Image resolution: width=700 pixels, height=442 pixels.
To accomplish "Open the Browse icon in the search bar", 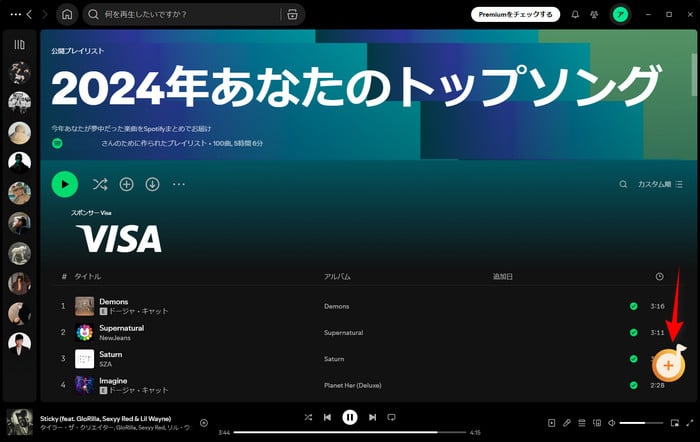I will coord(292,14).
